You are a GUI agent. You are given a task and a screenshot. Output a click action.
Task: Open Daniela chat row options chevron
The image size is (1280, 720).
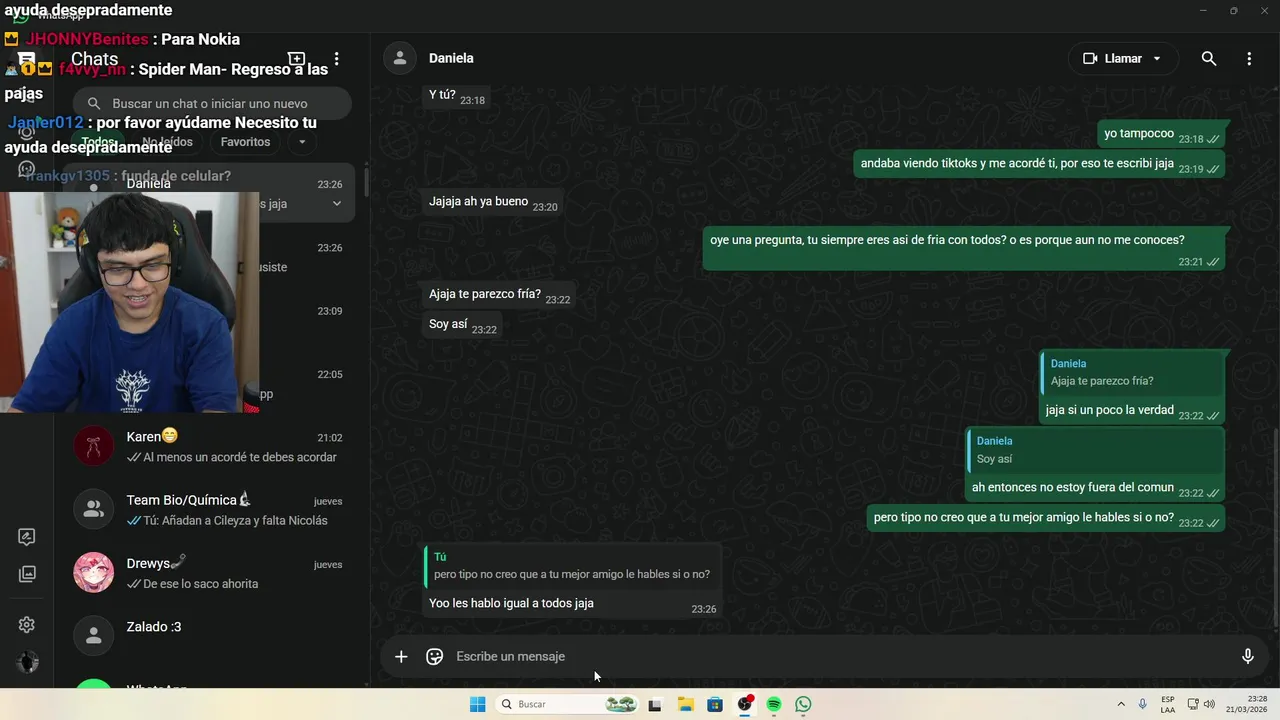click(x=336, y=204)
